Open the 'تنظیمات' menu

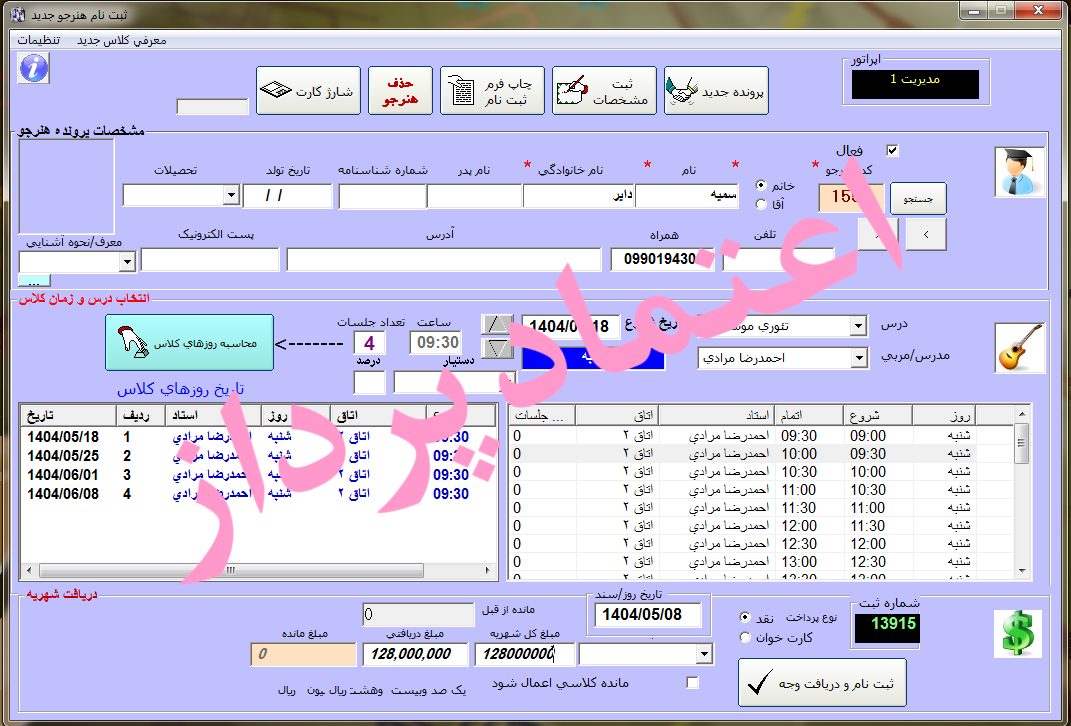pos(38,40)
